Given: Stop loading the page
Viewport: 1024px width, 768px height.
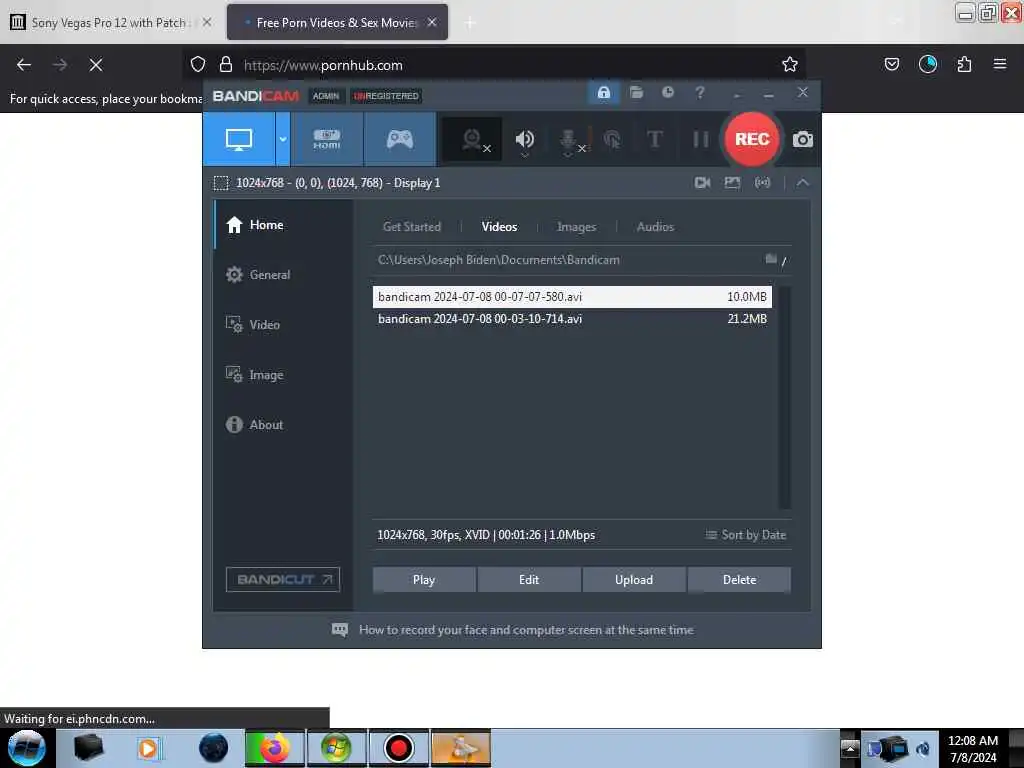Looking at the screenshot, I should click(x=95, y=65).
